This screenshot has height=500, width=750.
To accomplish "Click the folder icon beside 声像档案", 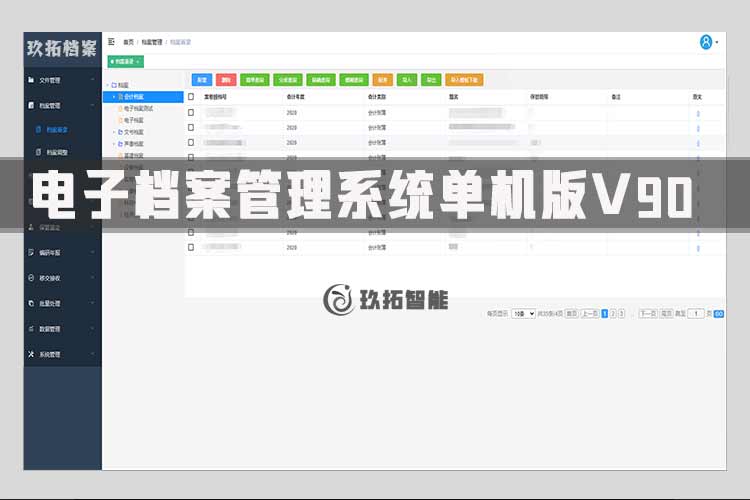I will pyautogui.click(x=121, y=144).
